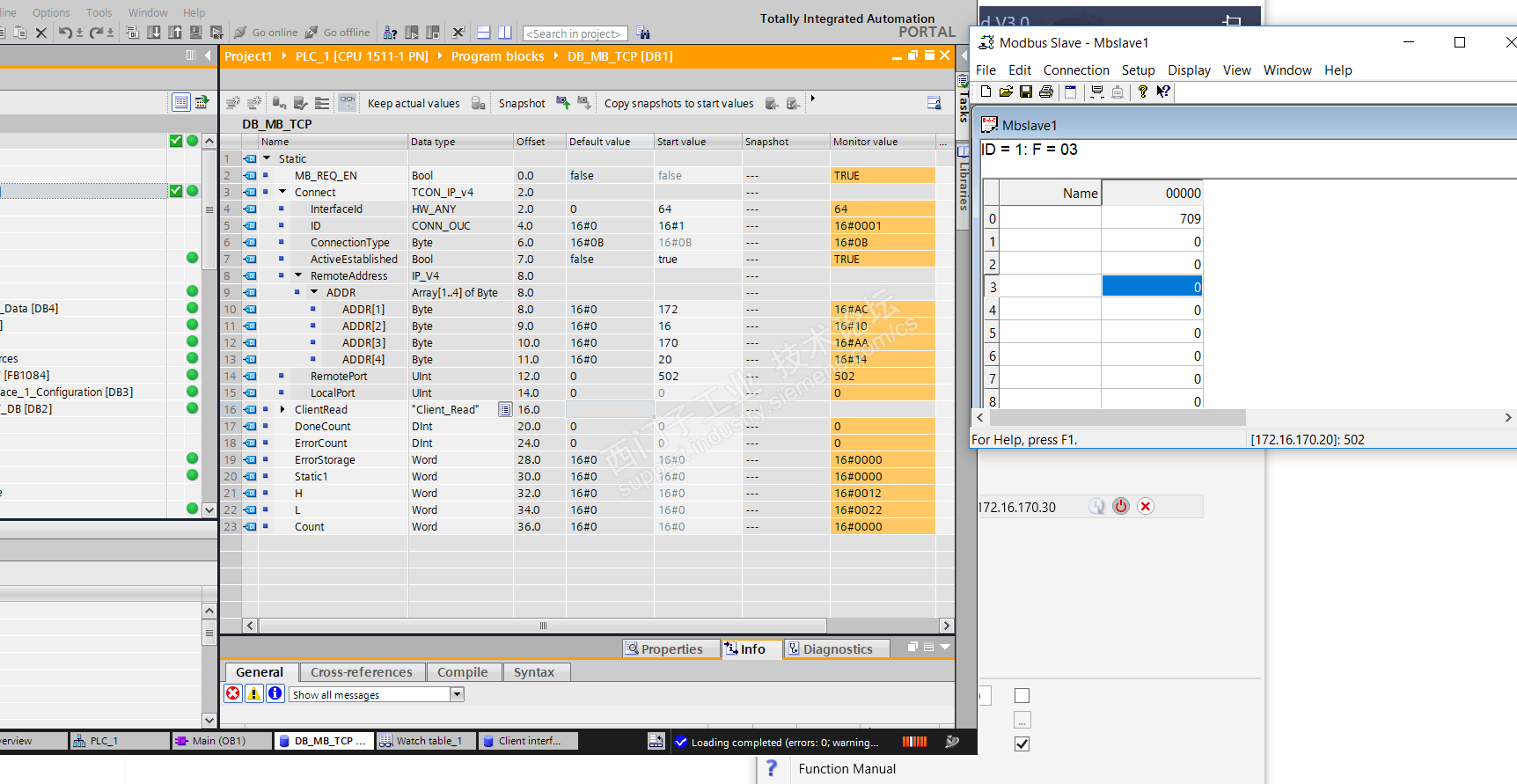This screenshot has height=784, width=1517.
Task: Split the editor space horizontally
Action: [x=483, y=33]
